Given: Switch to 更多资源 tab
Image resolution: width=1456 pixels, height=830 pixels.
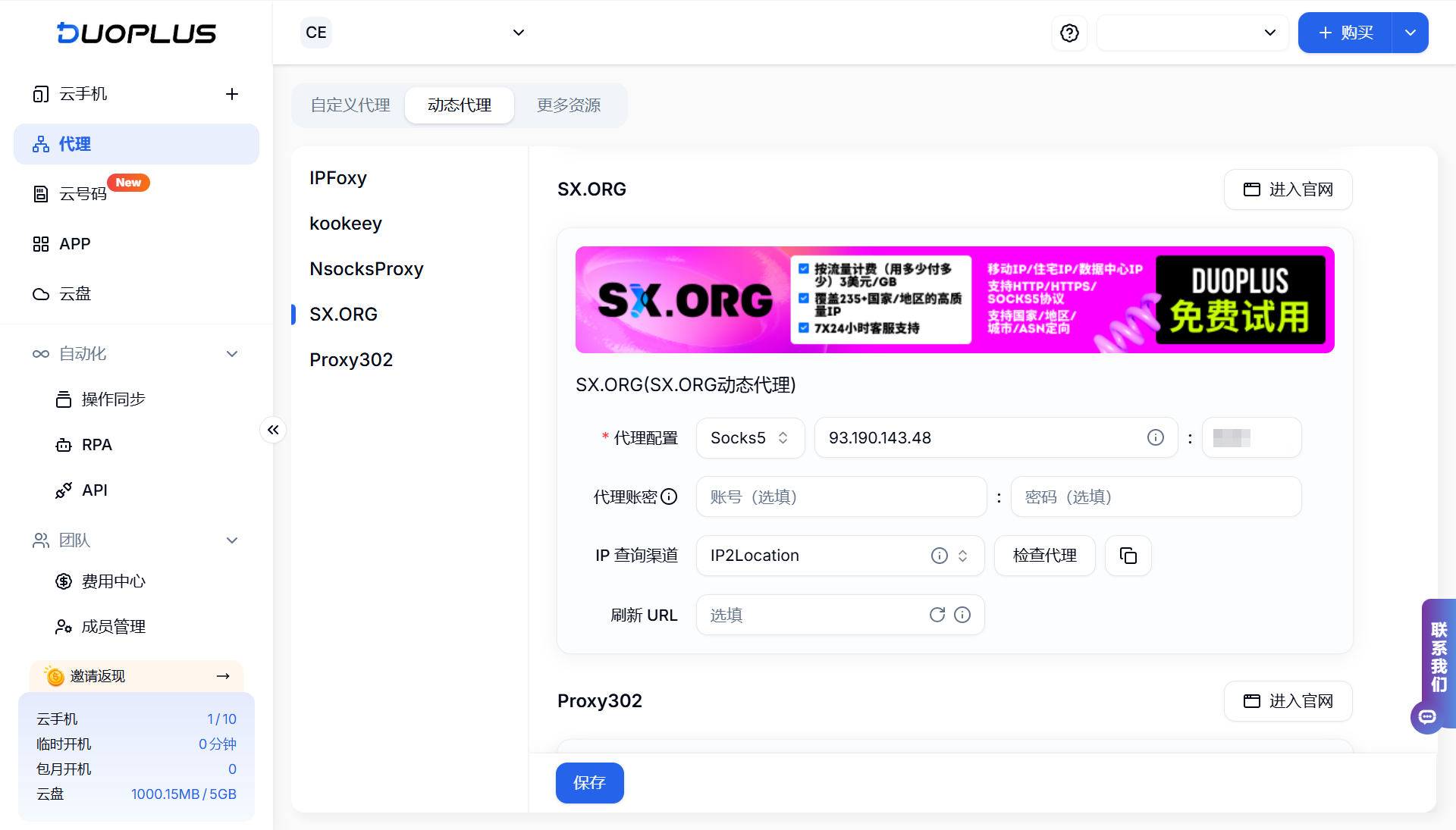Looking at the screenshot, I should coord(569,105).
